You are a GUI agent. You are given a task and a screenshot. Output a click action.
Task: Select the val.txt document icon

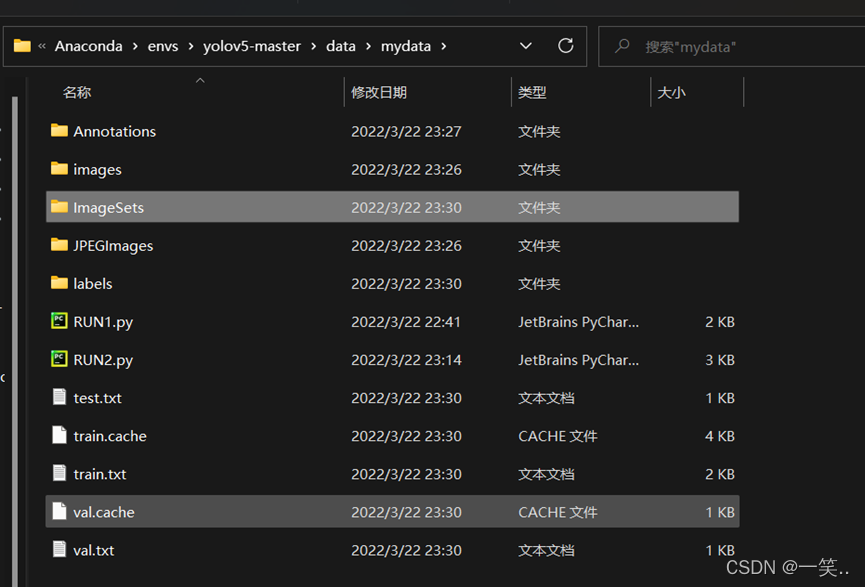[59, 549]
